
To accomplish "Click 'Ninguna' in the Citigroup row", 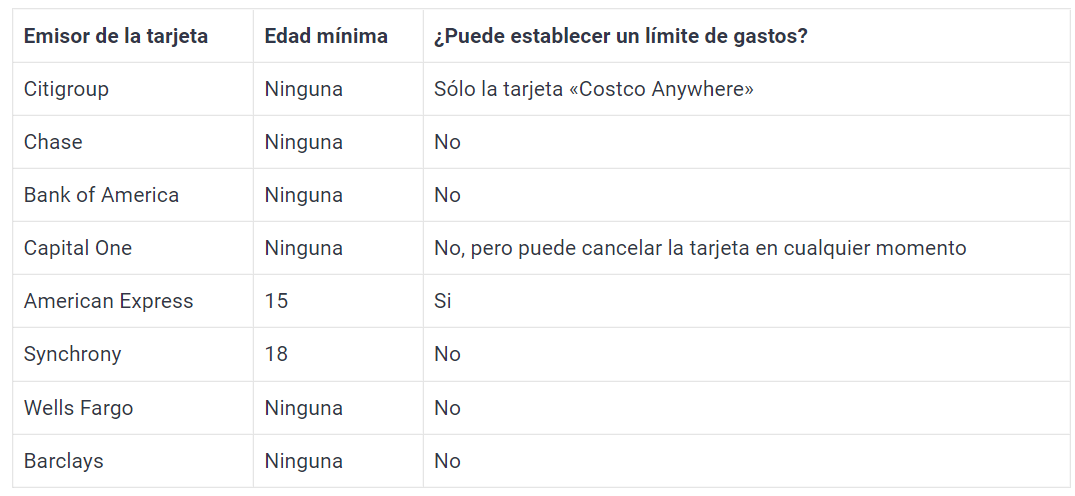I will tap(303, 89).
